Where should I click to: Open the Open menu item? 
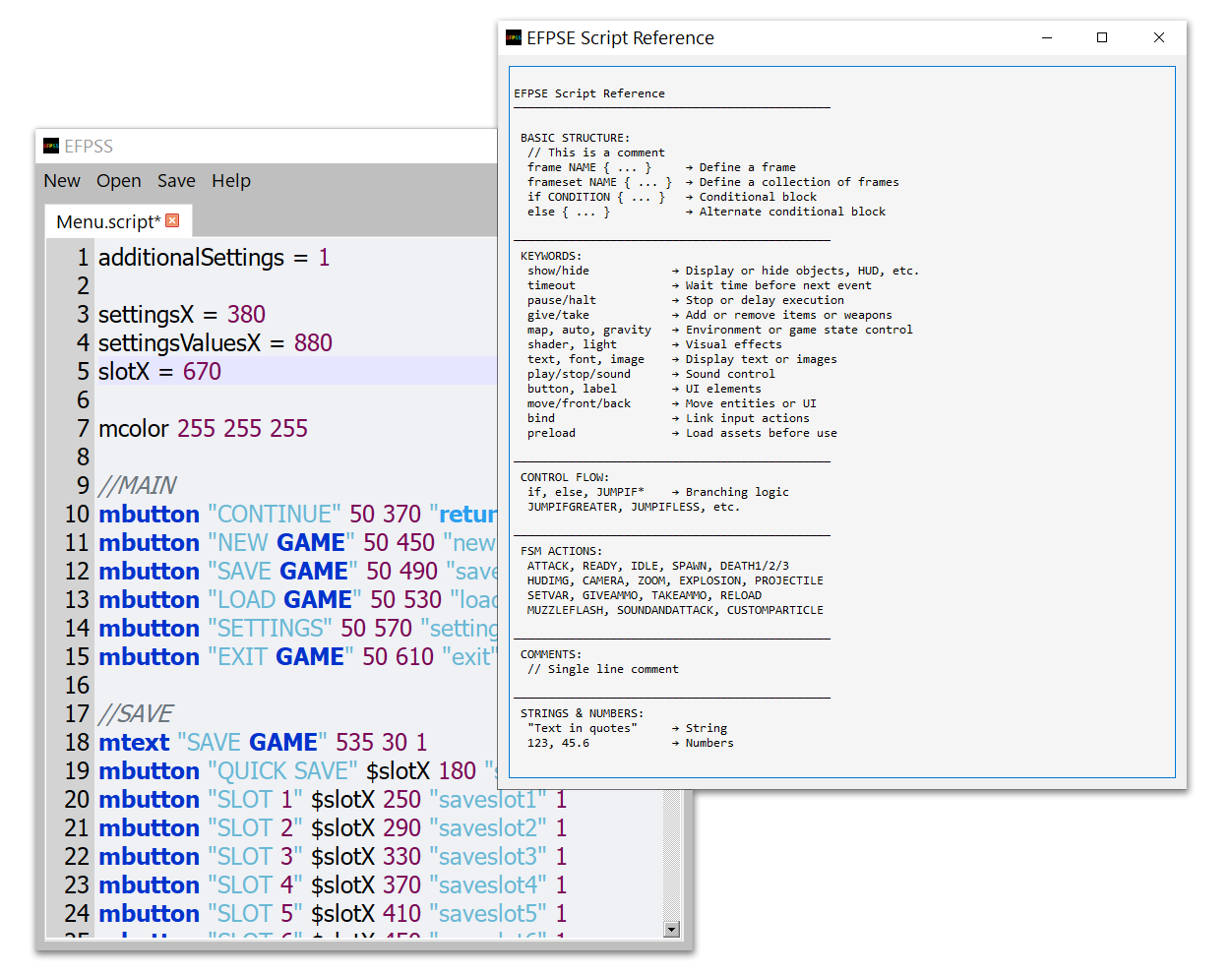[118, 181]
